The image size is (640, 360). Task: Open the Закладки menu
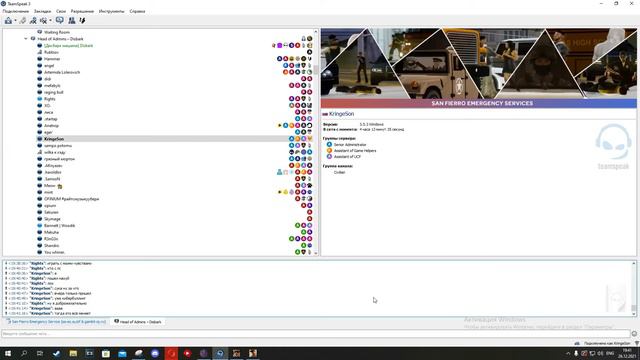(x=42, y=11)
